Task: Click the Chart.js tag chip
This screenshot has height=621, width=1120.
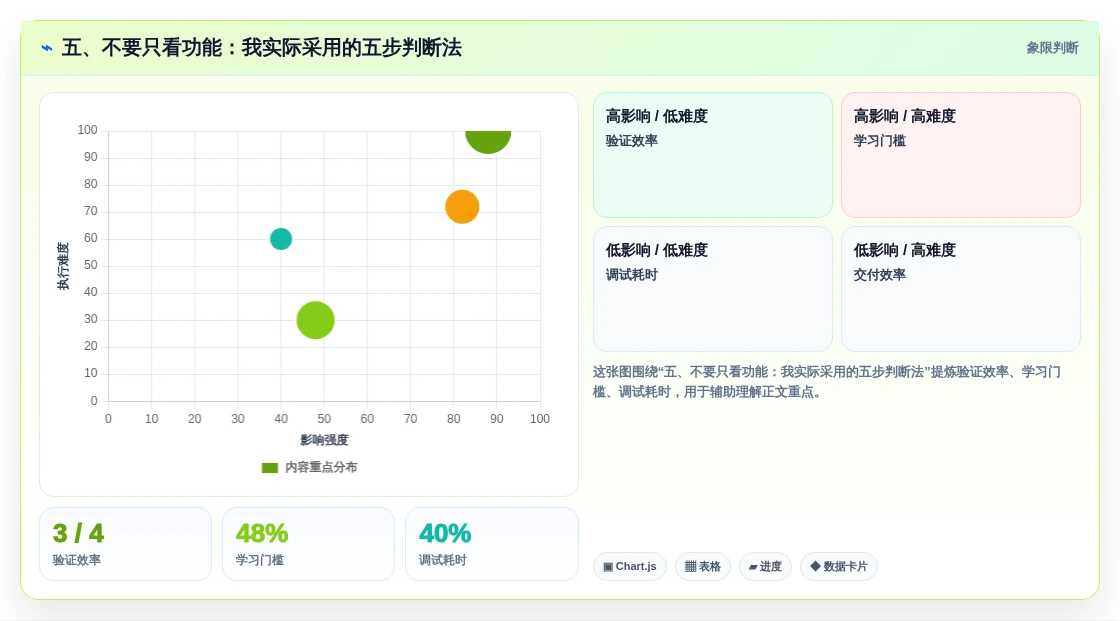Action: click(x=630, y=567)
